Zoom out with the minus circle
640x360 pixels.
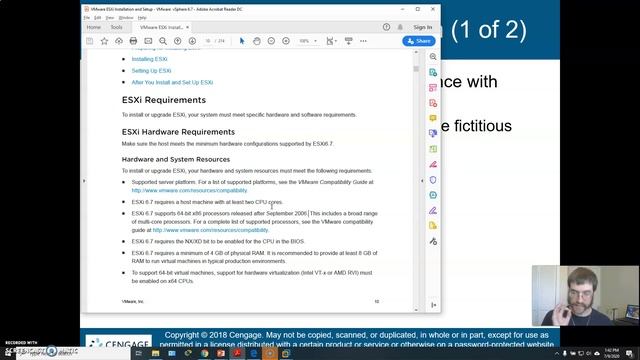point(271,41)
